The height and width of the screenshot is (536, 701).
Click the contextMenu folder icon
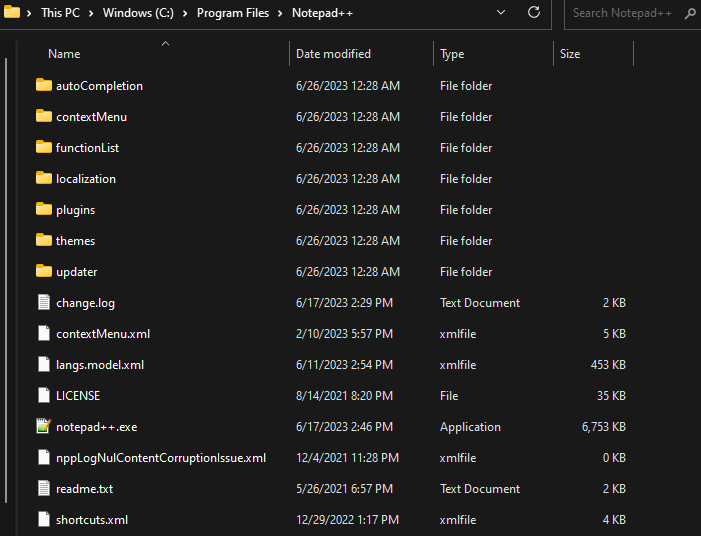[43, 116]
